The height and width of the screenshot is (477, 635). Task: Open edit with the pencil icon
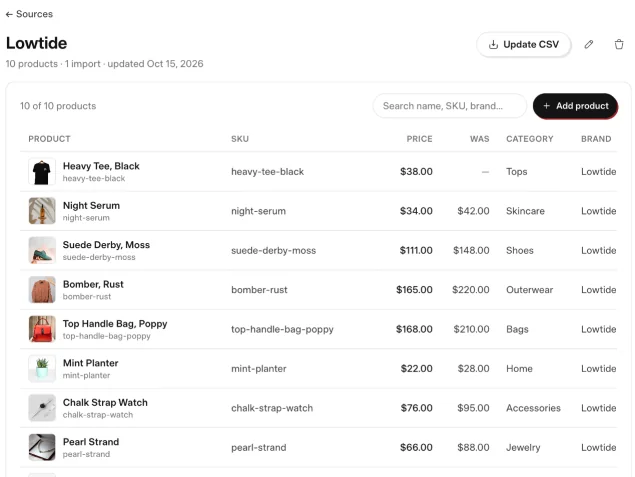(x=589, y=45)
